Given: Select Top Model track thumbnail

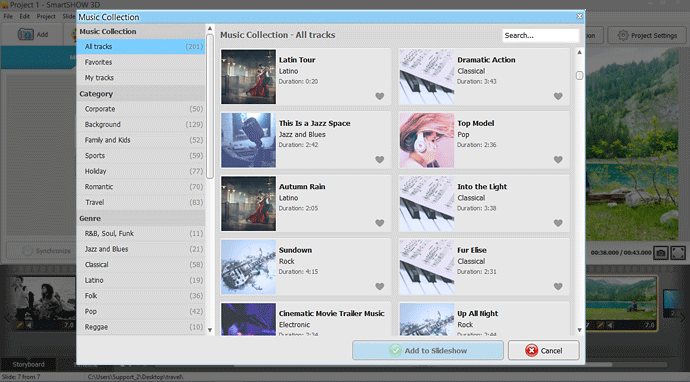Looking at the screenshot, I should [426, 140].
